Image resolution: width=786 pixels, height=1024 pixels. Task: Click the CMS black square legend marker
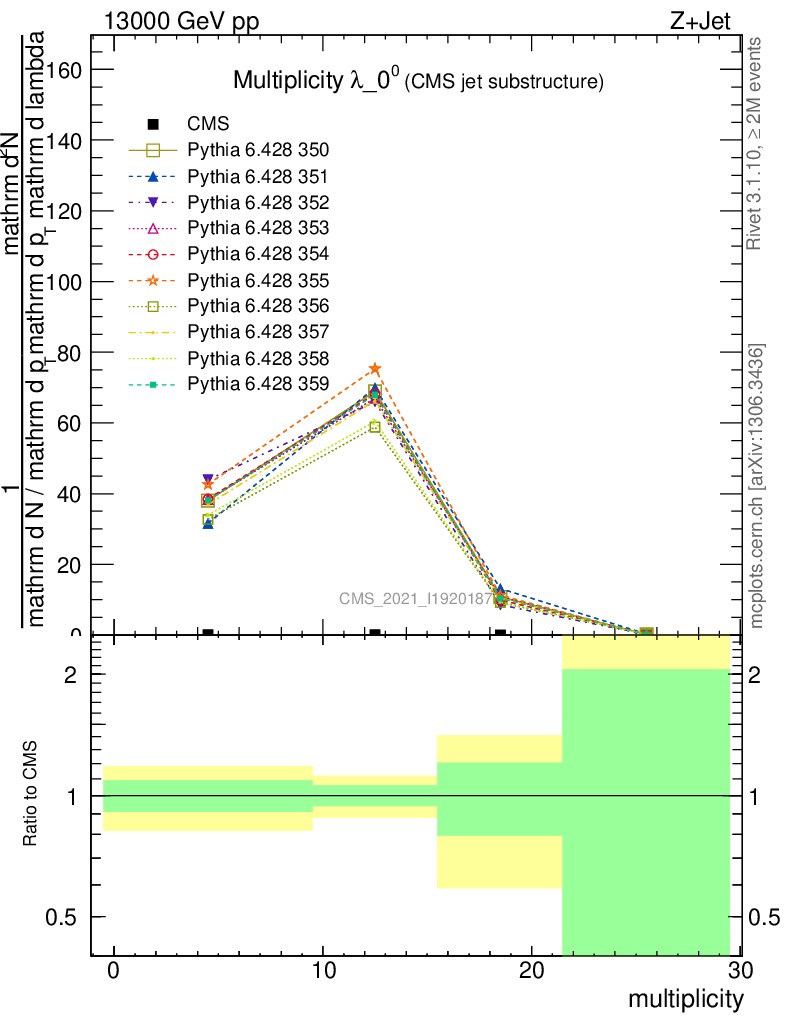click(x=153, y=124)
